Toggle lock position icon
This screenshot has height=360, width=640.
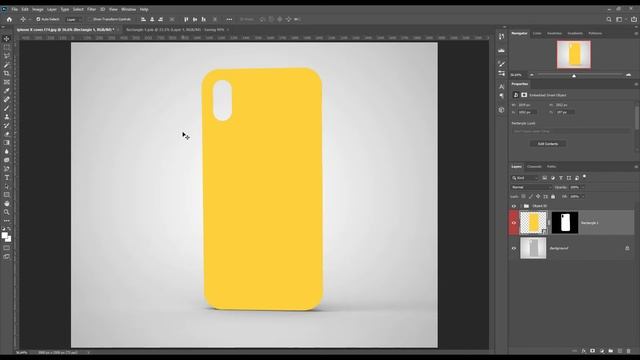tap(538, 196)
